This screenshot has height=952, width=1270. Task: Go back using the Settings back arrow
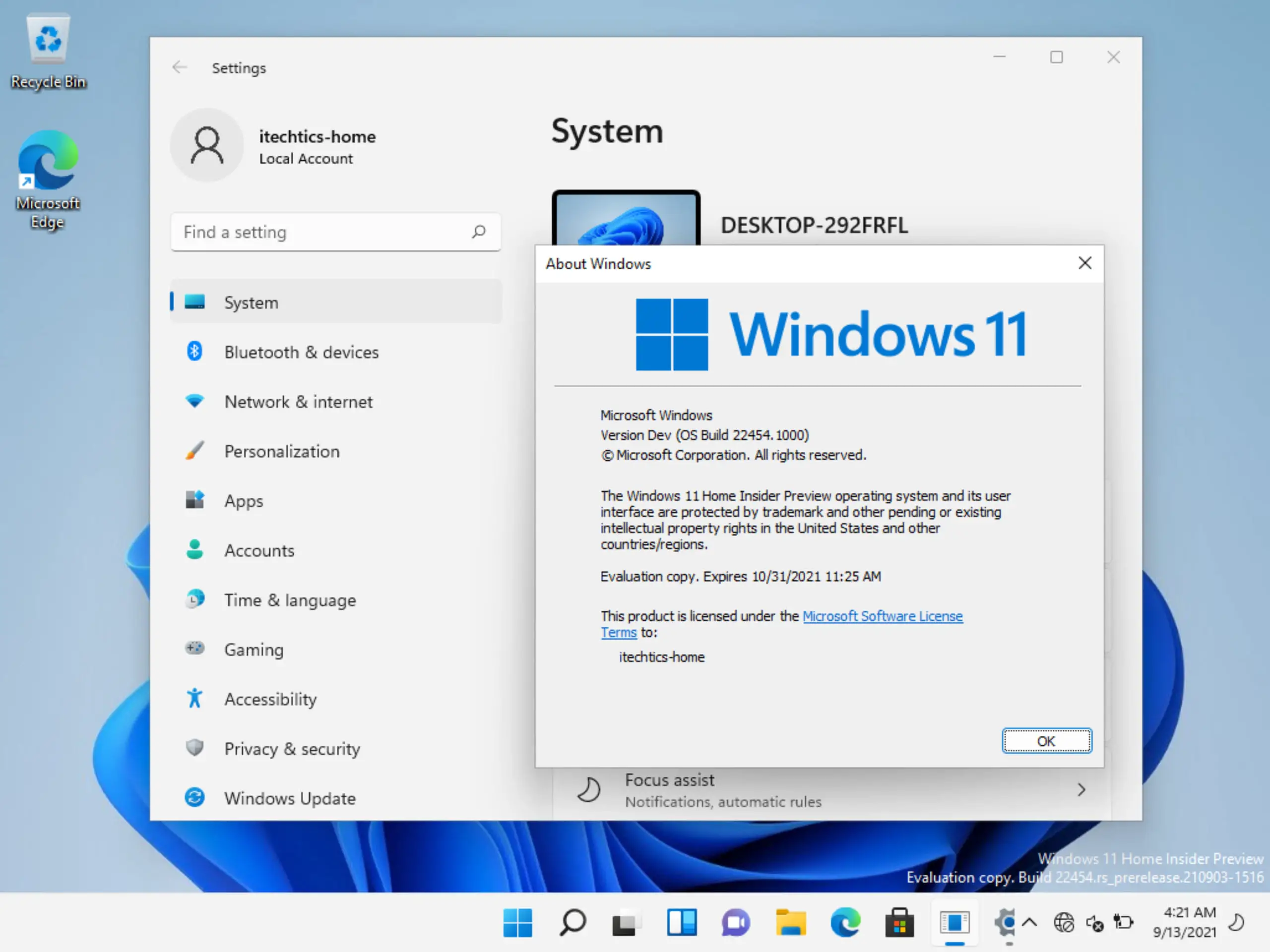(x=180, y=68)
